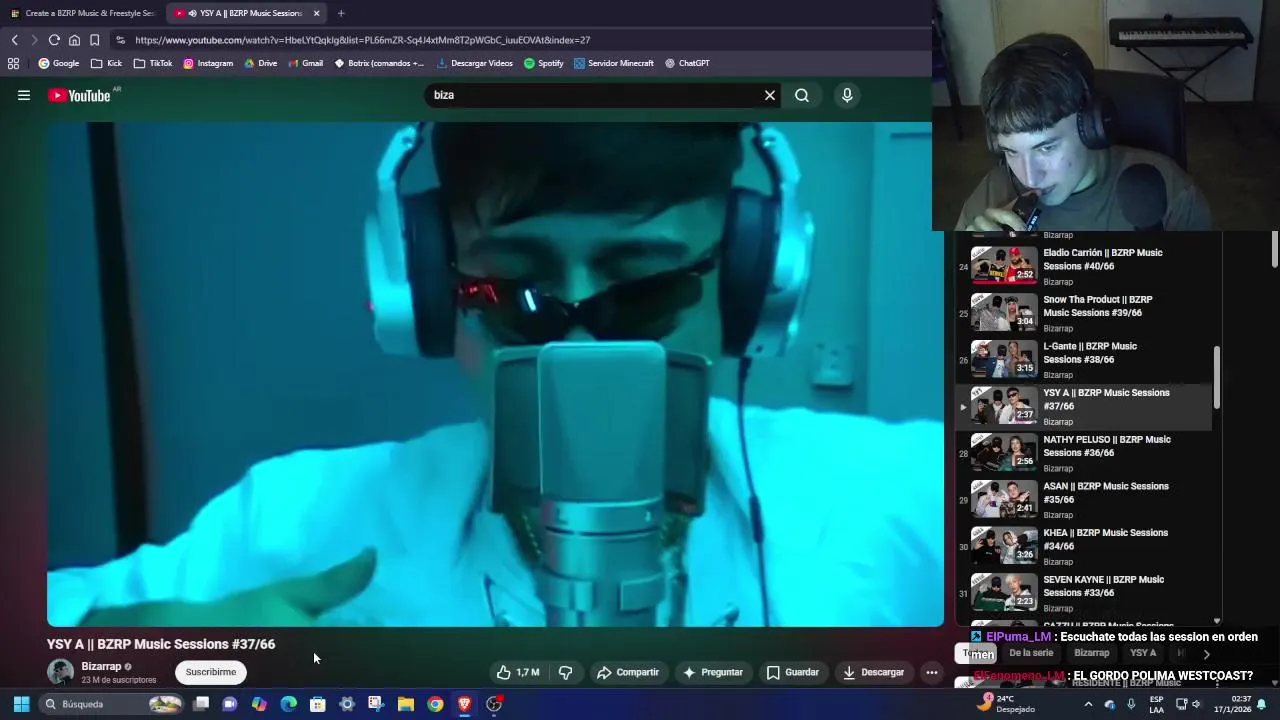Go to YouTube home via logo
This screenshot has height=720, width=1280.
80,95
